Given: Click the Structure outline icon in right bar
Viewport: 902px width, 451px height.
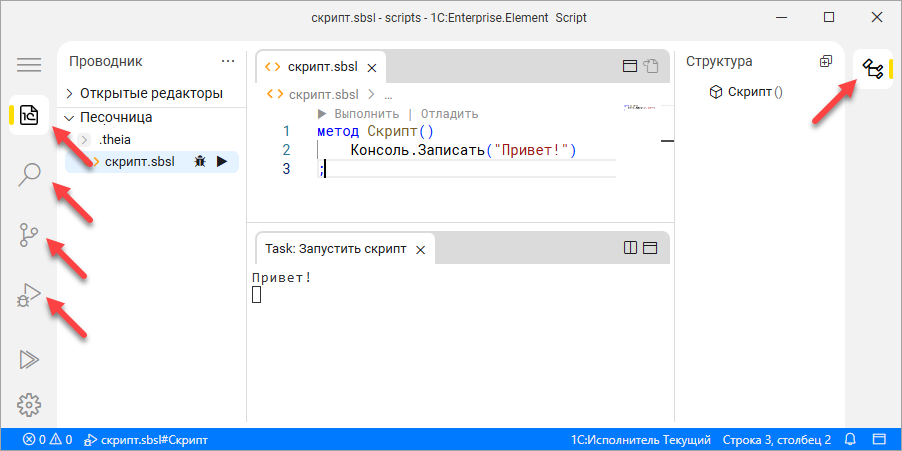Looking at the screenshot, I should [872, 69].
